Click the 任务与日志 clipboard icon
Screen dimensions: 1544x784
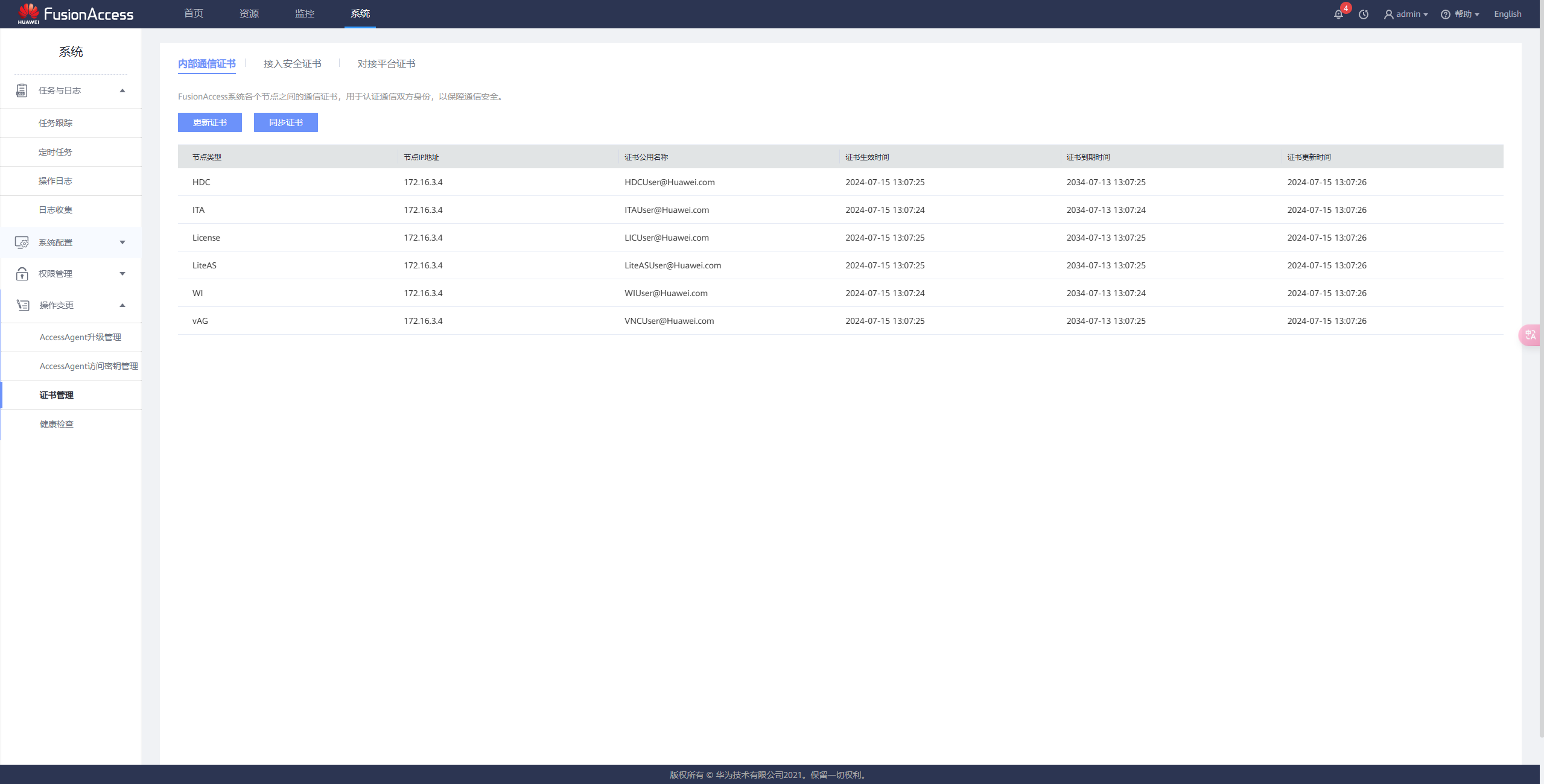coord(22,90)
